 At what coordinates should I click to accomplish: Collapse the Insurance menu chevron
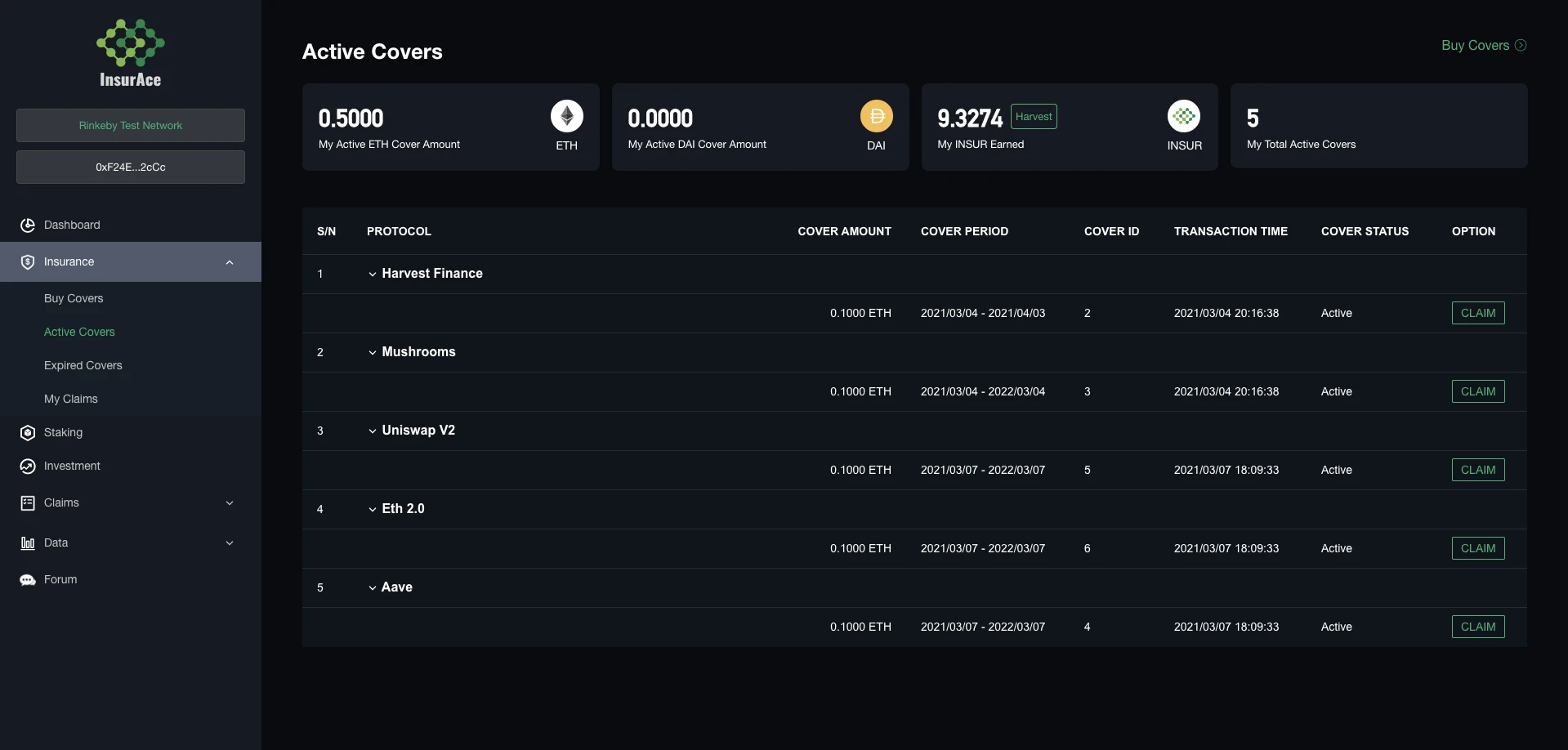(x=230, y=262)
